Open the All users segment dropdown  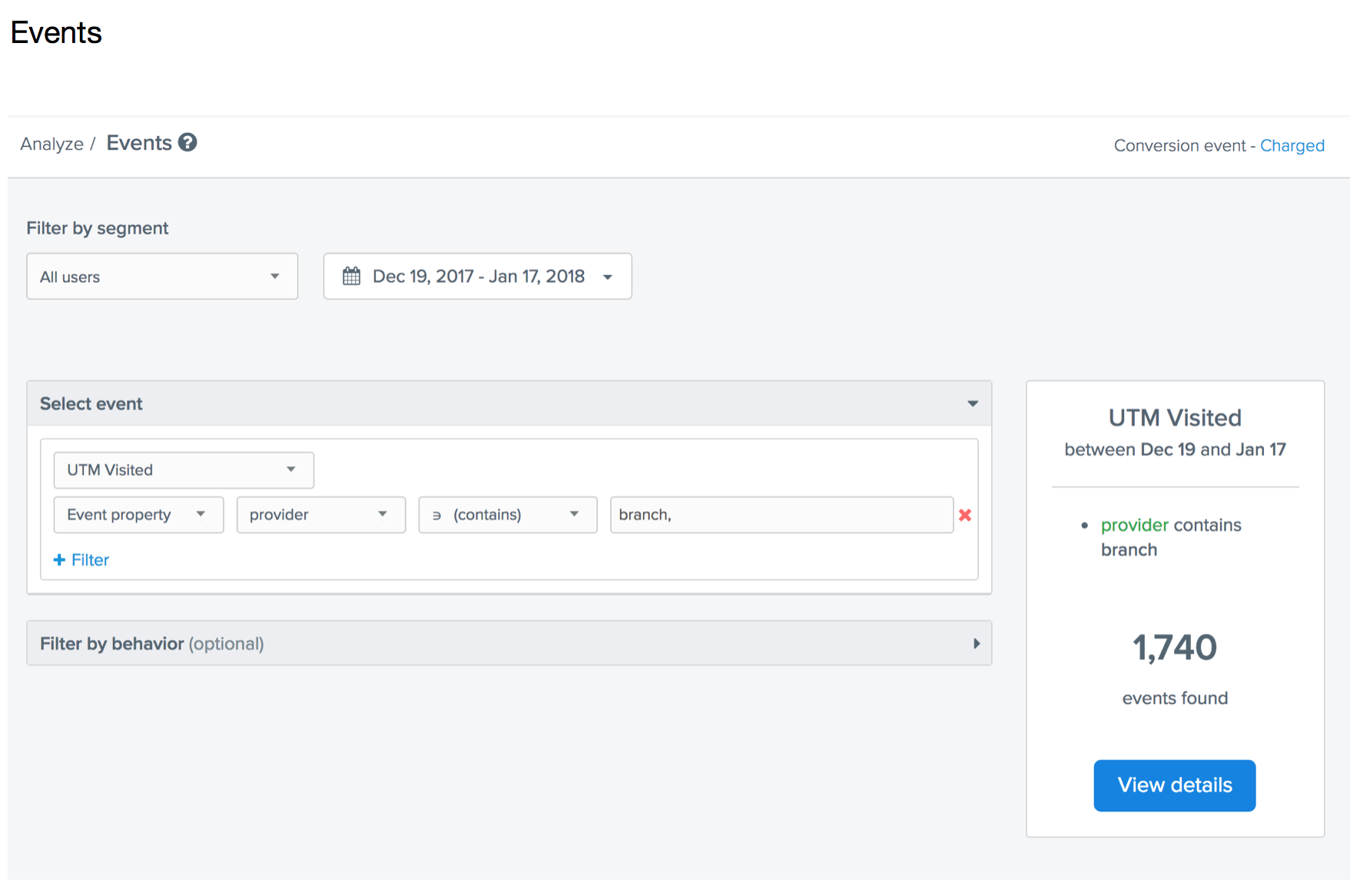point(162,276)
